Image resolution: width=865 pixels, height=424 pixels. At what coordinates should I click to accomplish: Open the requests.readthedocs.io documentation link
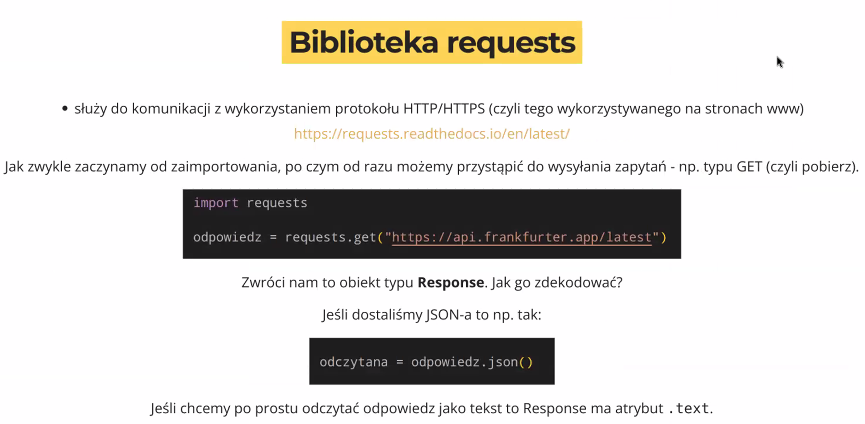pyautogui.click(x=431, y=134)
